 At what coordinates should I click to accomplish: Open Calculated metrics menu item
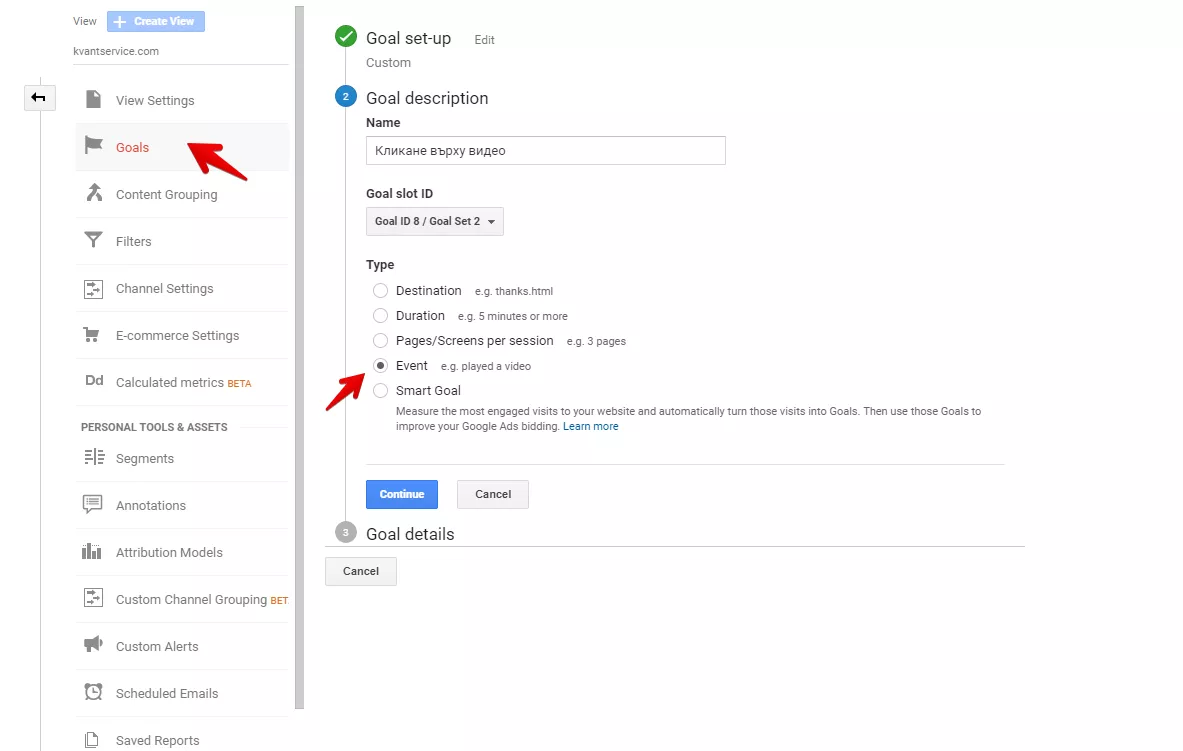click(182, 382)
